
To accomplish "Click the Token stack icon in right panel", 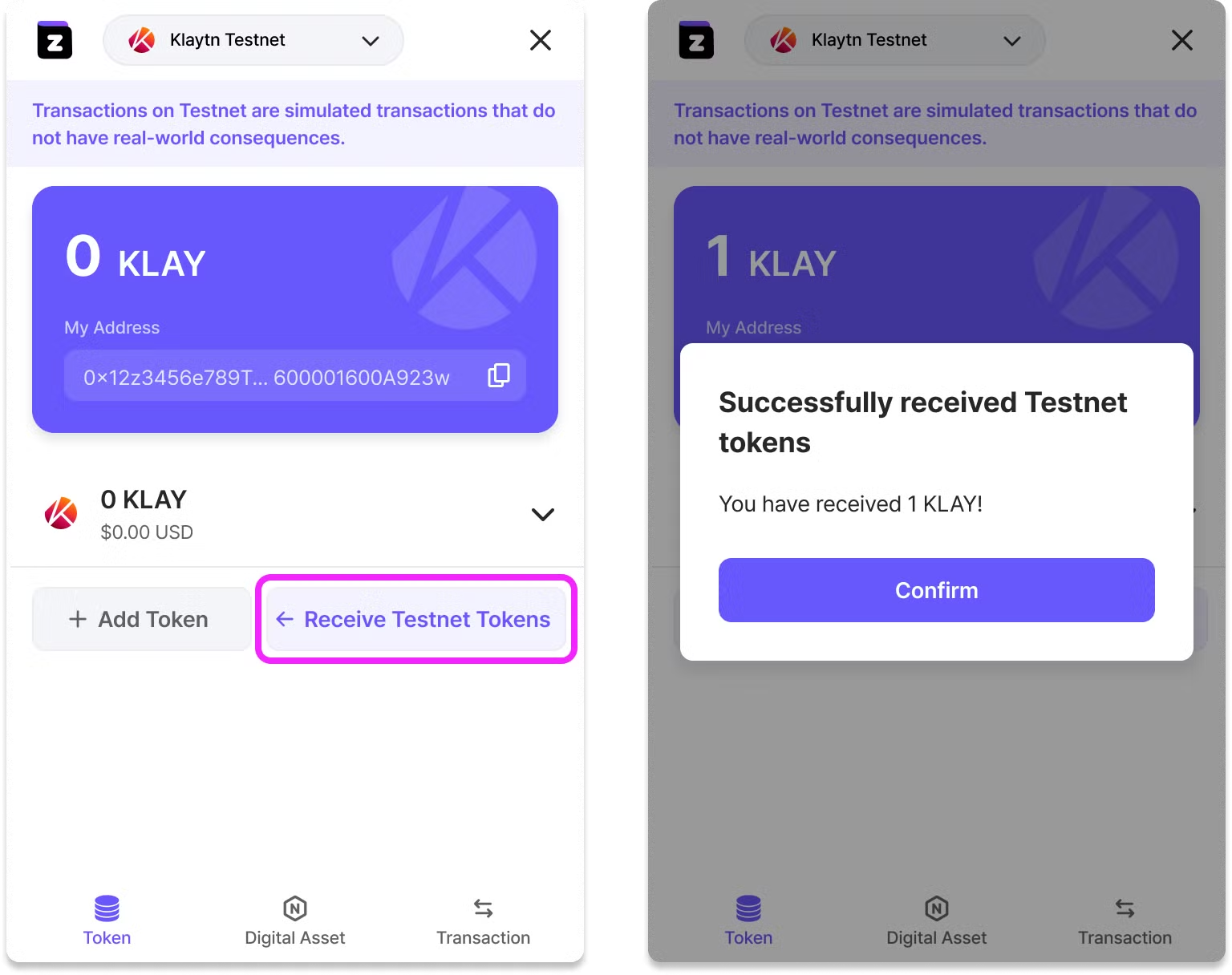I will point(748,908).
